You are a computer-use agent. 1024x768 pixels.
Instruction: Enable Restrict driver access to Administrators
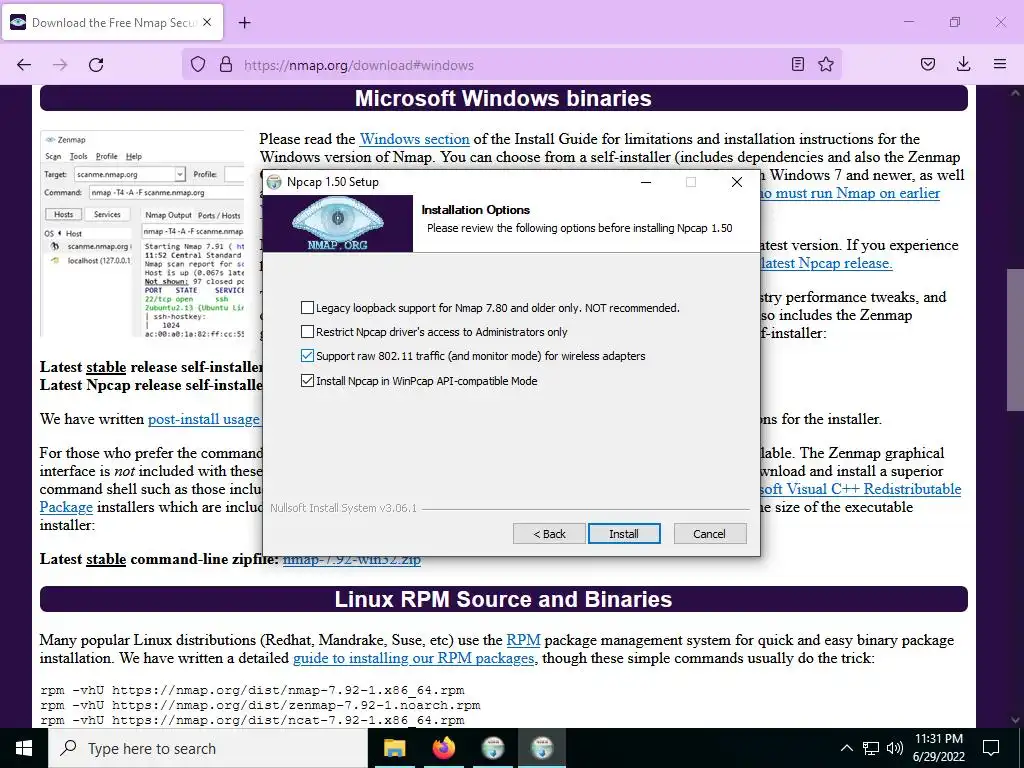click(x=308, y=332)
